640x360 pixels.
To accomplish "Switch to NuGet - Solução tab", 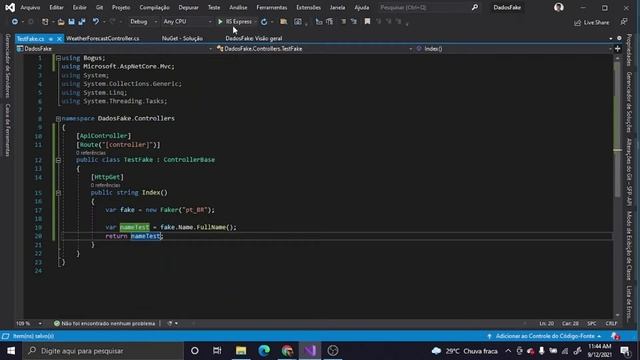I will tap(182, 39).
